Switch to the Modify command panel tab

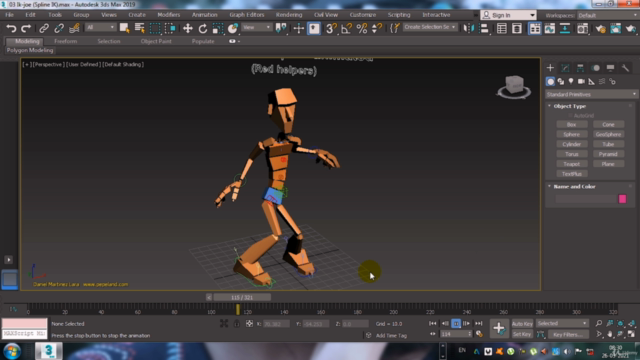point(565,68)
